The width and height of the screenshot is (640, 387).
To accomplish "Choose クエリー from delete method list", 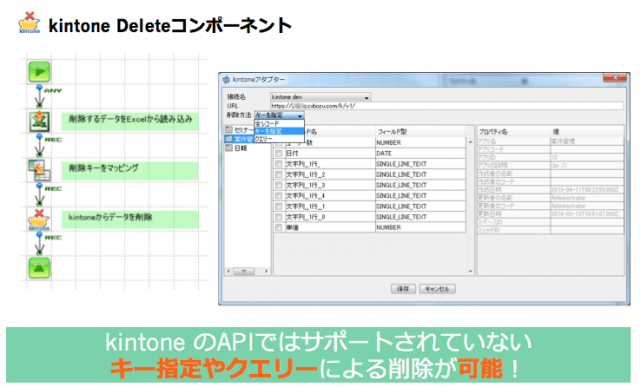I will [279, 139].
